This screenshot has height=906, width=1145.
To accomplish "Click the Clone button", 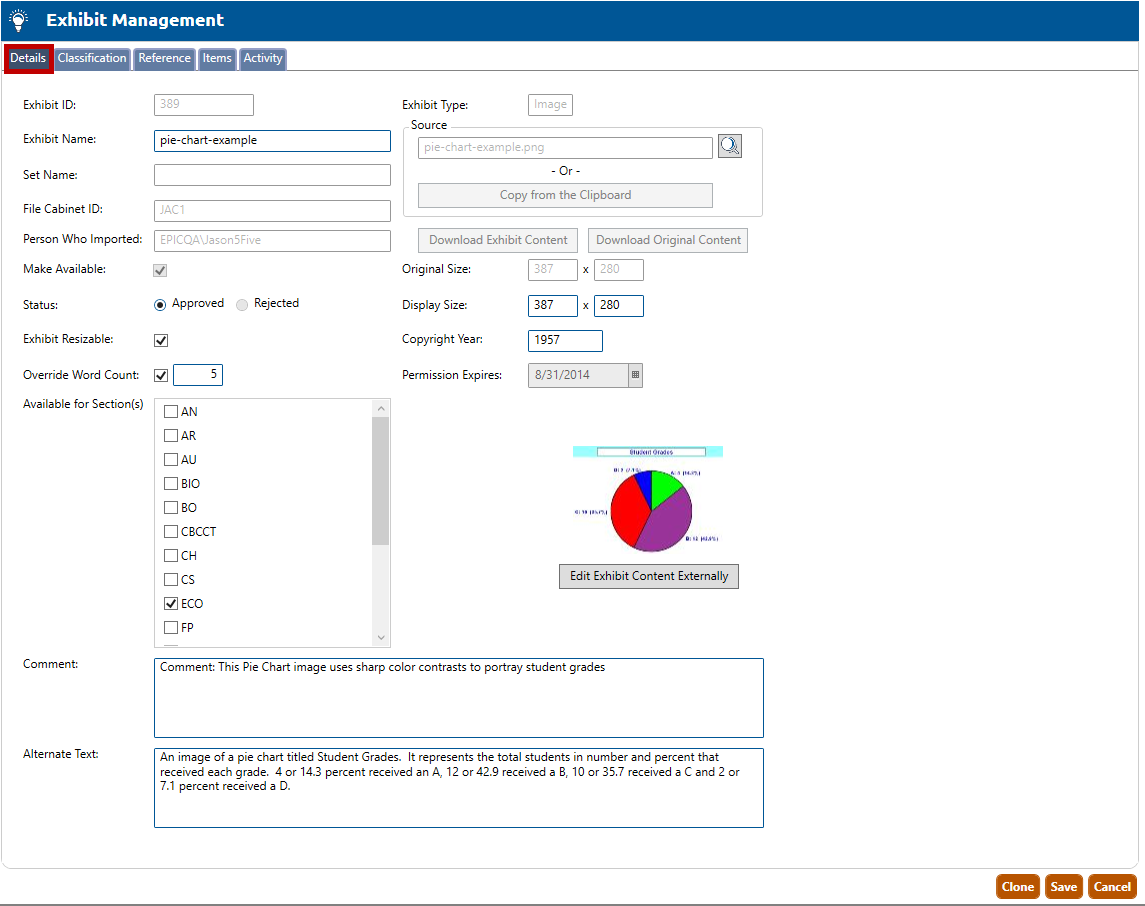I will tap(1017, 887).
